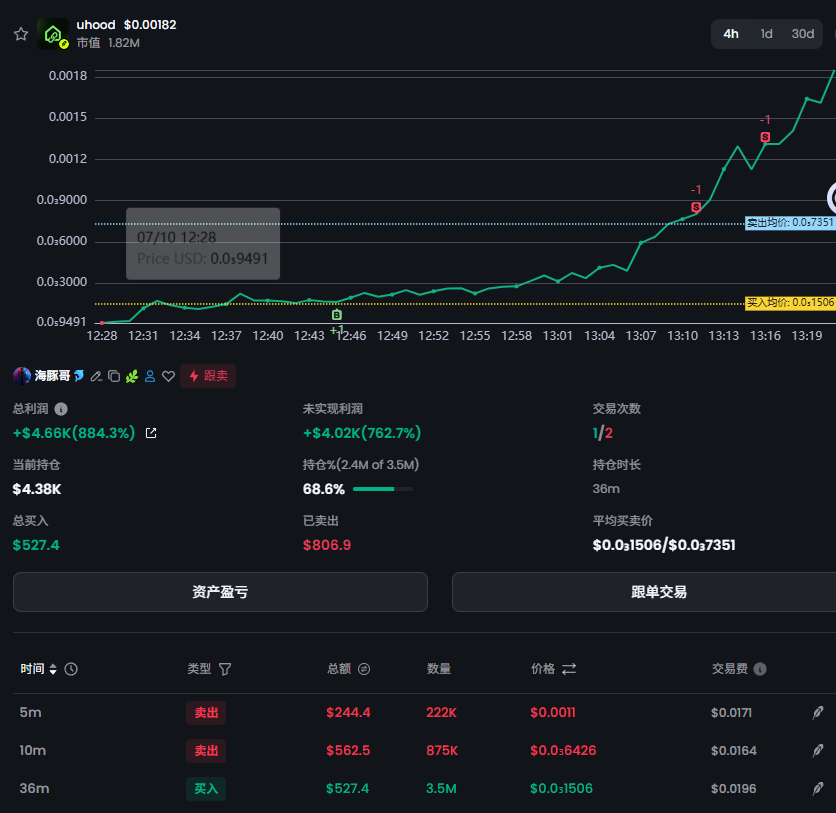
Task: Click the info icon next to 交易费
Action: [760, 669]
